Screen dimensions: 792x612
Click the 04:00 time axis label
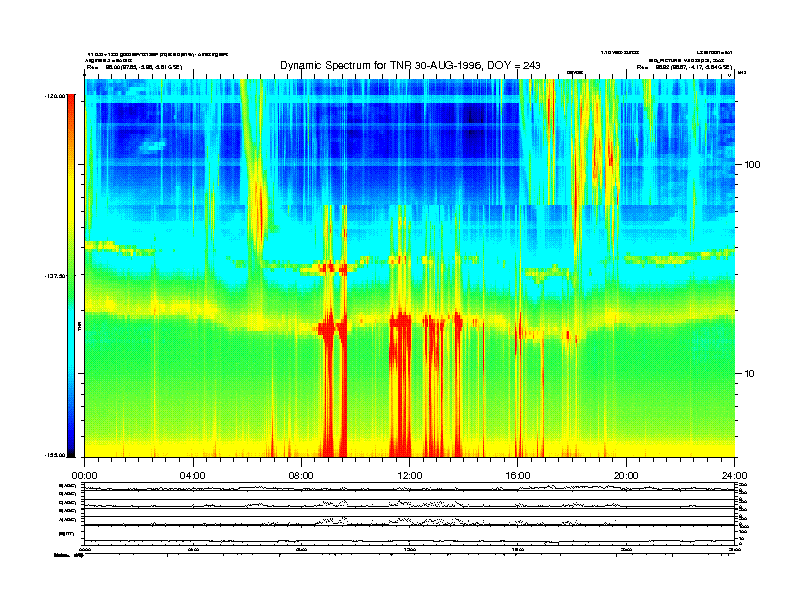[193, 476]
